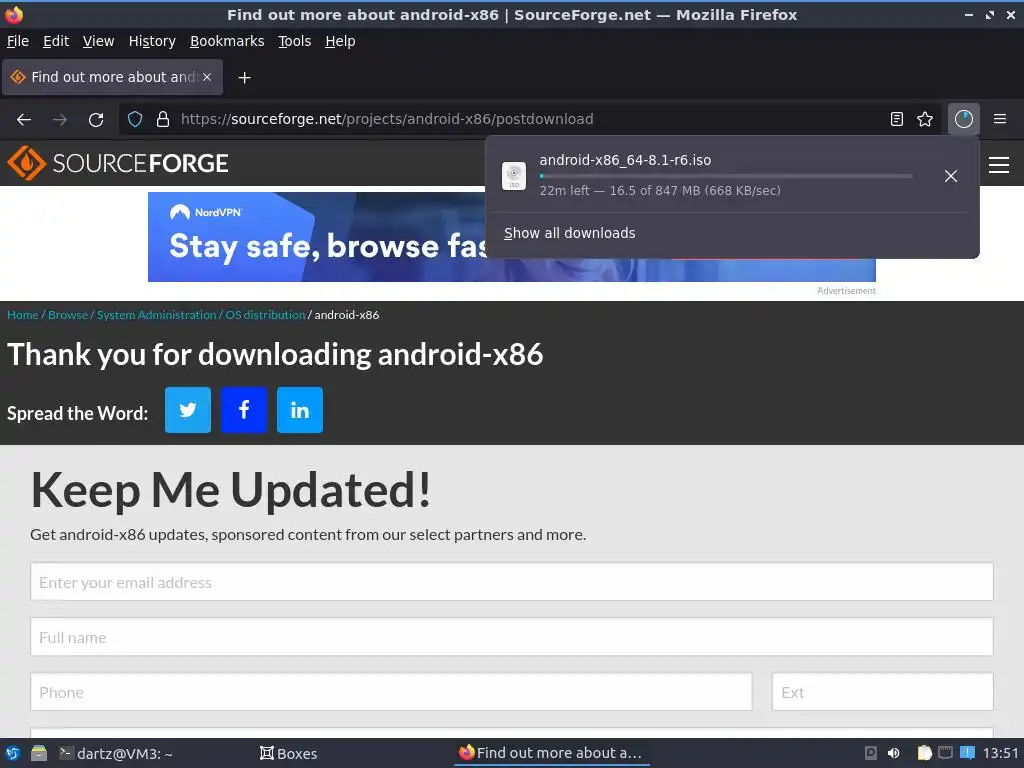Viewport: 1024px width, 768px height.
Task: Focus the Full name field
Action: (x=512, y=637)
